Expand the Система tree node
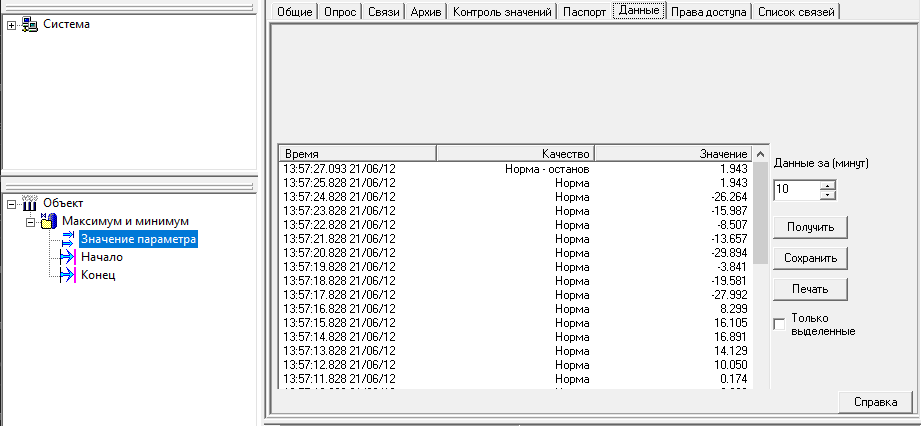The height and width of the screenshot is (426, 921). point(12,25)
